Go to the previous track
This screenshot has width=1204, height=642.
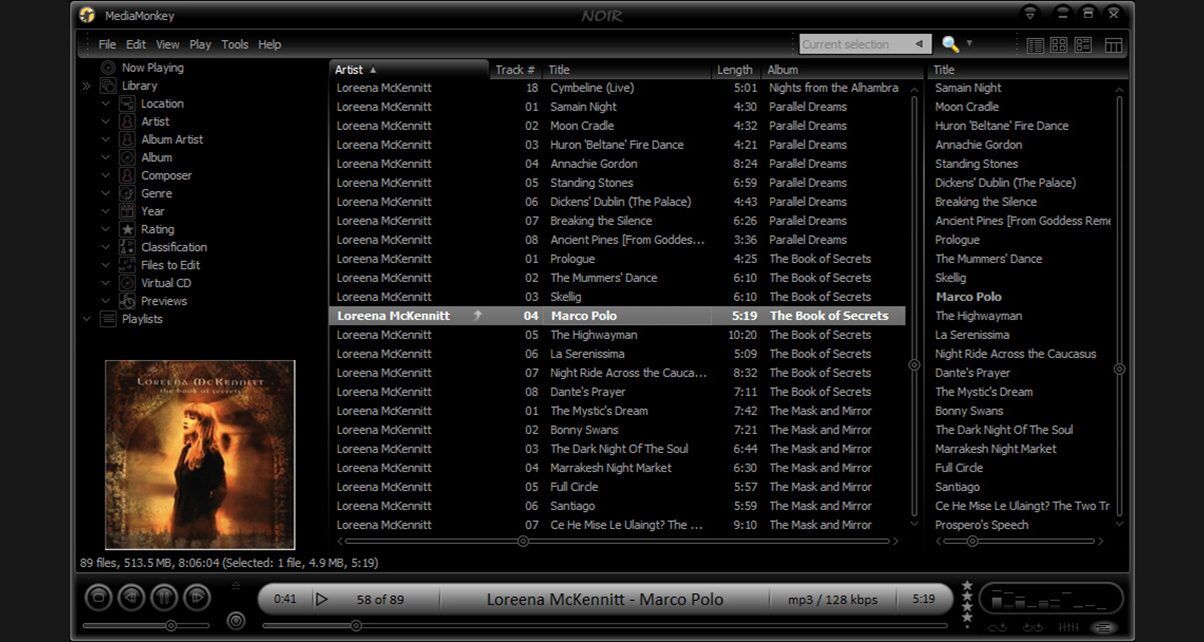click(131, 598)
